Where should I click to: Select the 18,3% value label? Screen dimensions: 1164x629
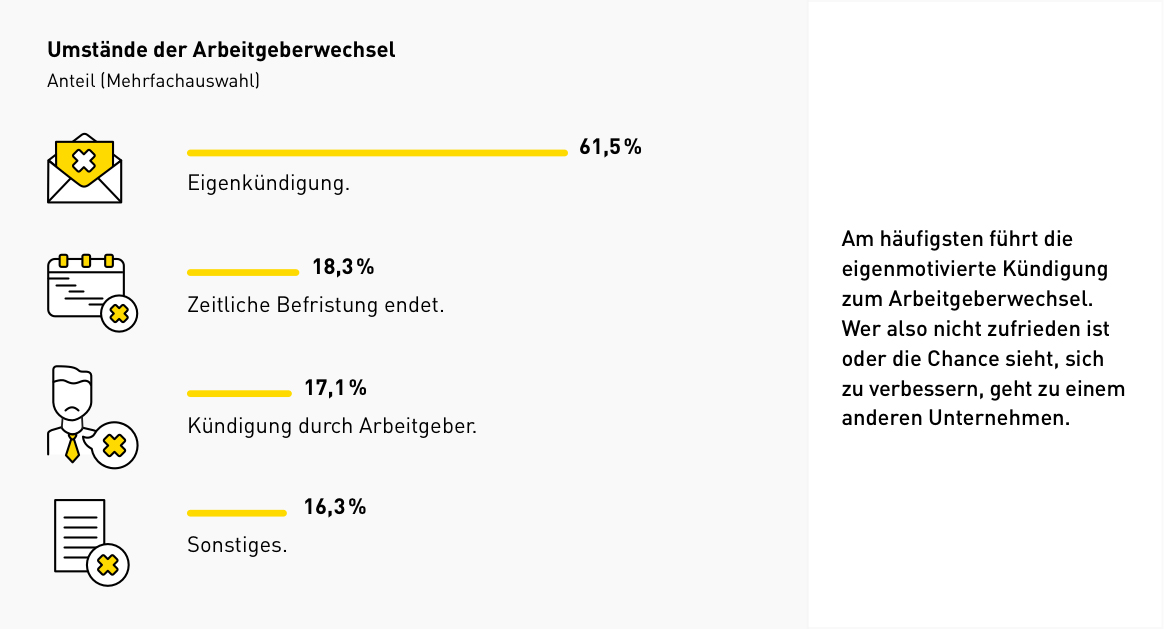coord(343,267)
